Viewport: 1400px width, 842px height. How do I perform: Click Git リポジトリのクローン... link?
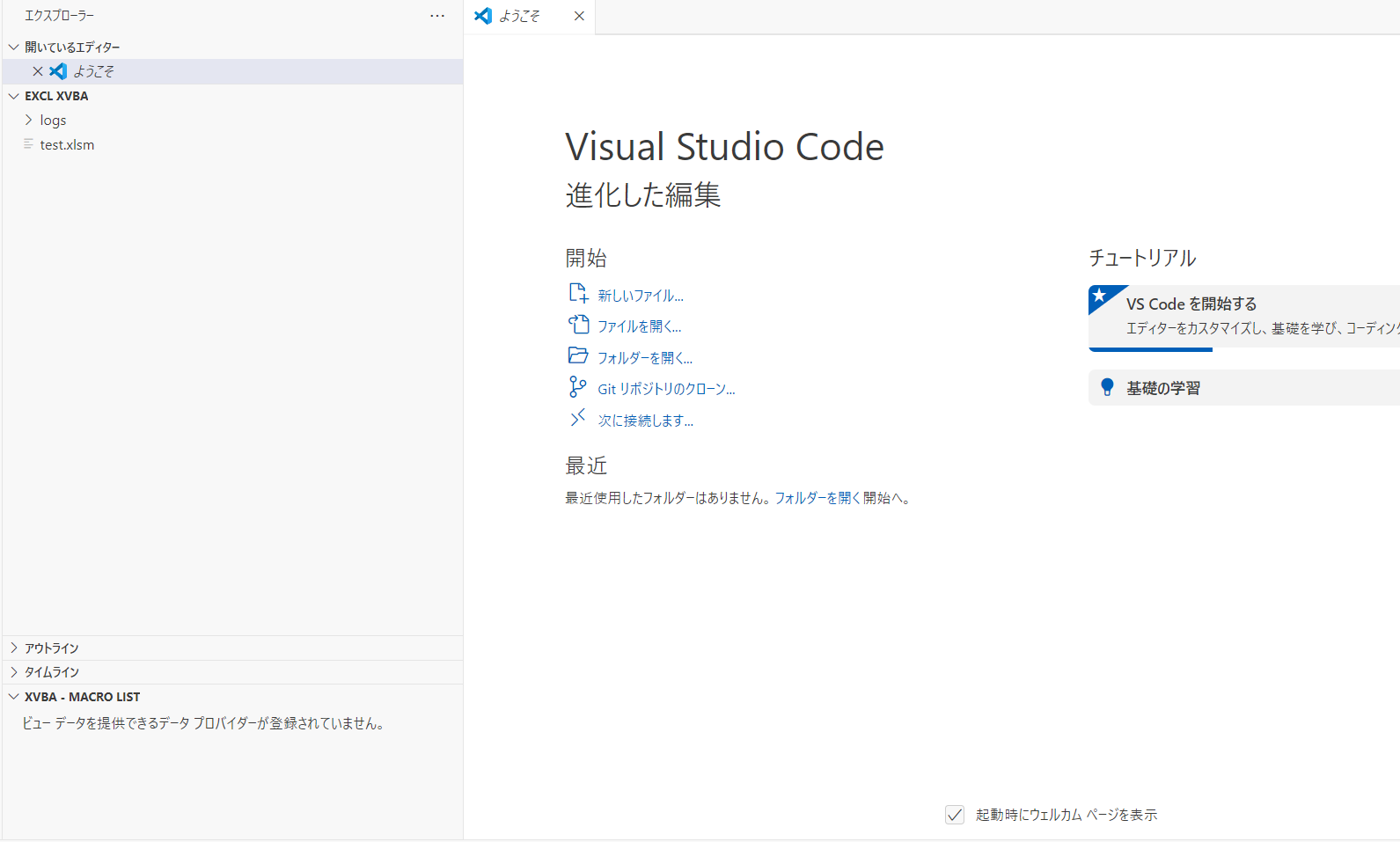[x=666, y=389]
